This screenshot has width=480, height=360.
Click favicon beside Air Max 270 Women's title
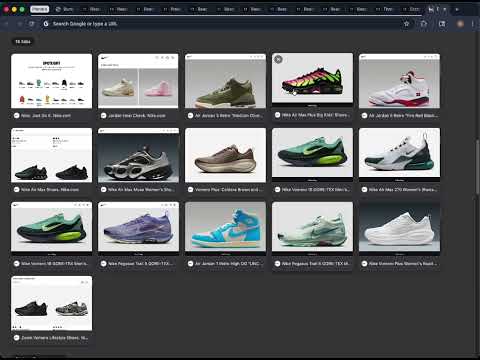(x=364, y=190)
